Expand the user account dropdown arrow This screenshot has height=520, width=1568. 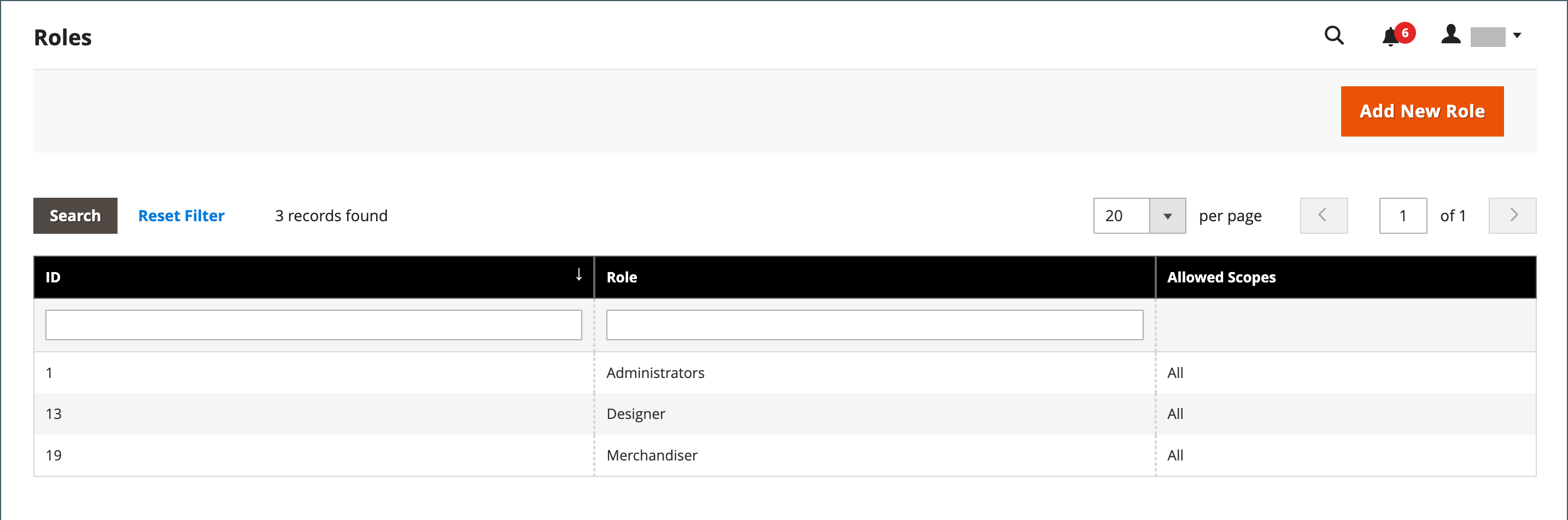click(1517, 36)
